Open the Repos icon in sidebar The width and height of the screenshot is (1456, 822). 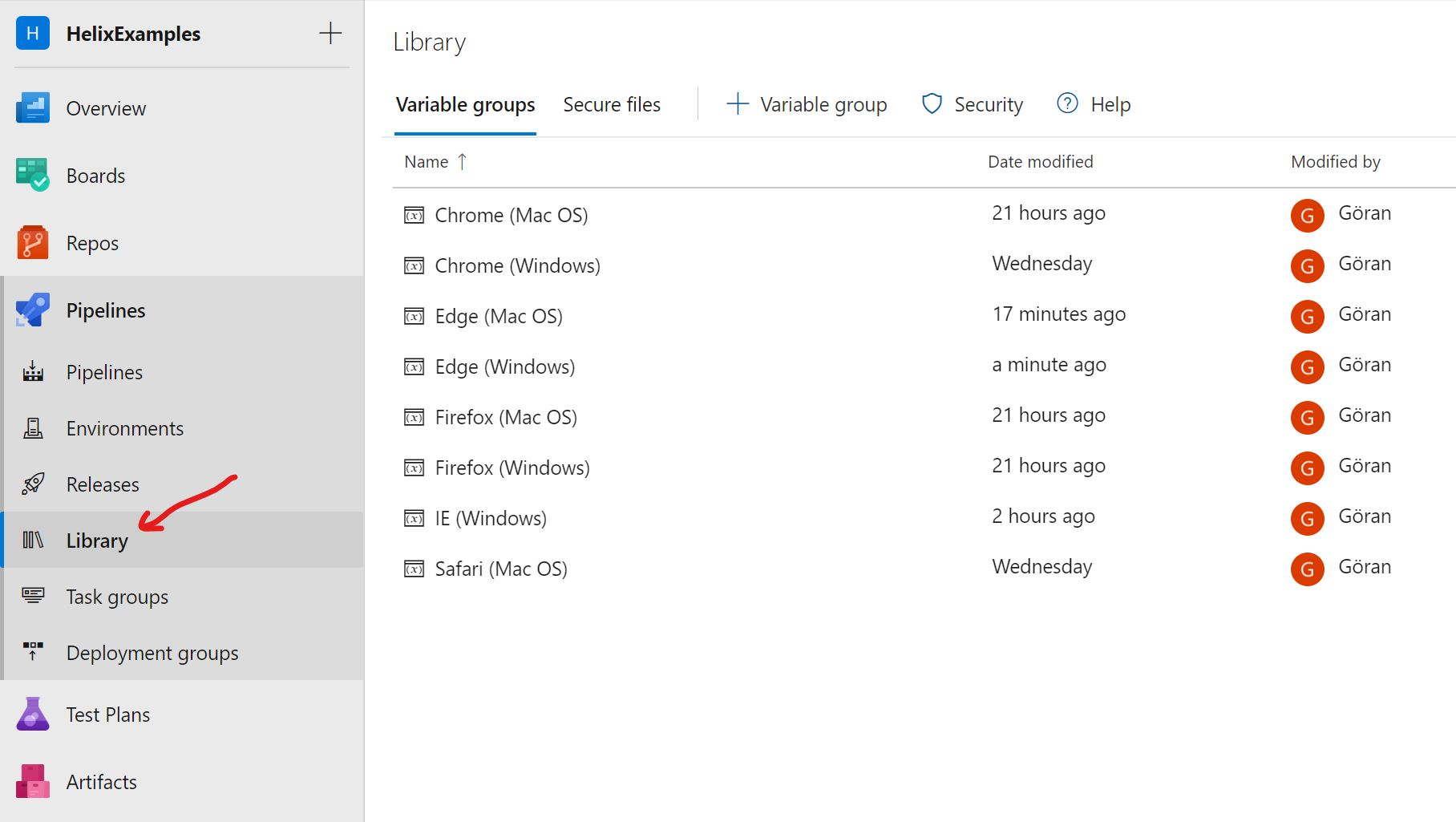(33, 243)
